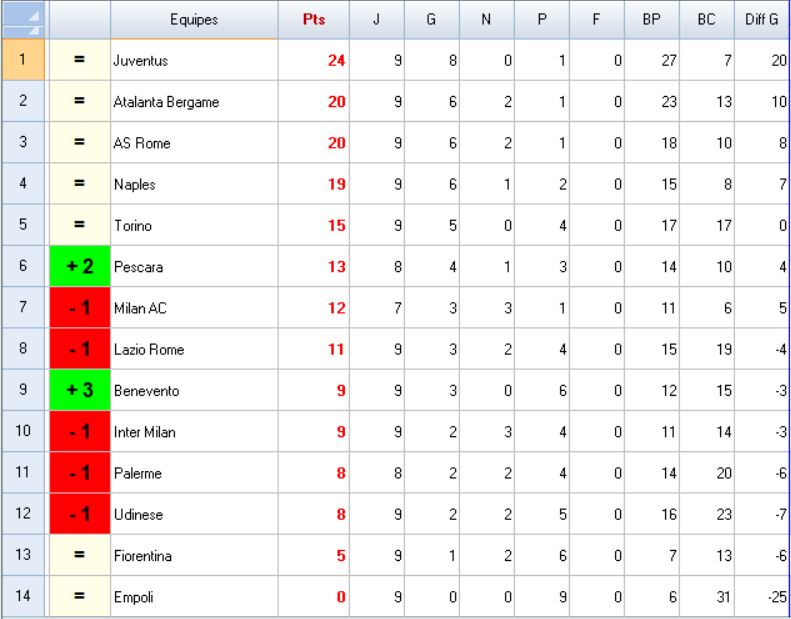Click the Equipes column header
This screenshot has height=619, width=791.
click(x=193, y=19)
